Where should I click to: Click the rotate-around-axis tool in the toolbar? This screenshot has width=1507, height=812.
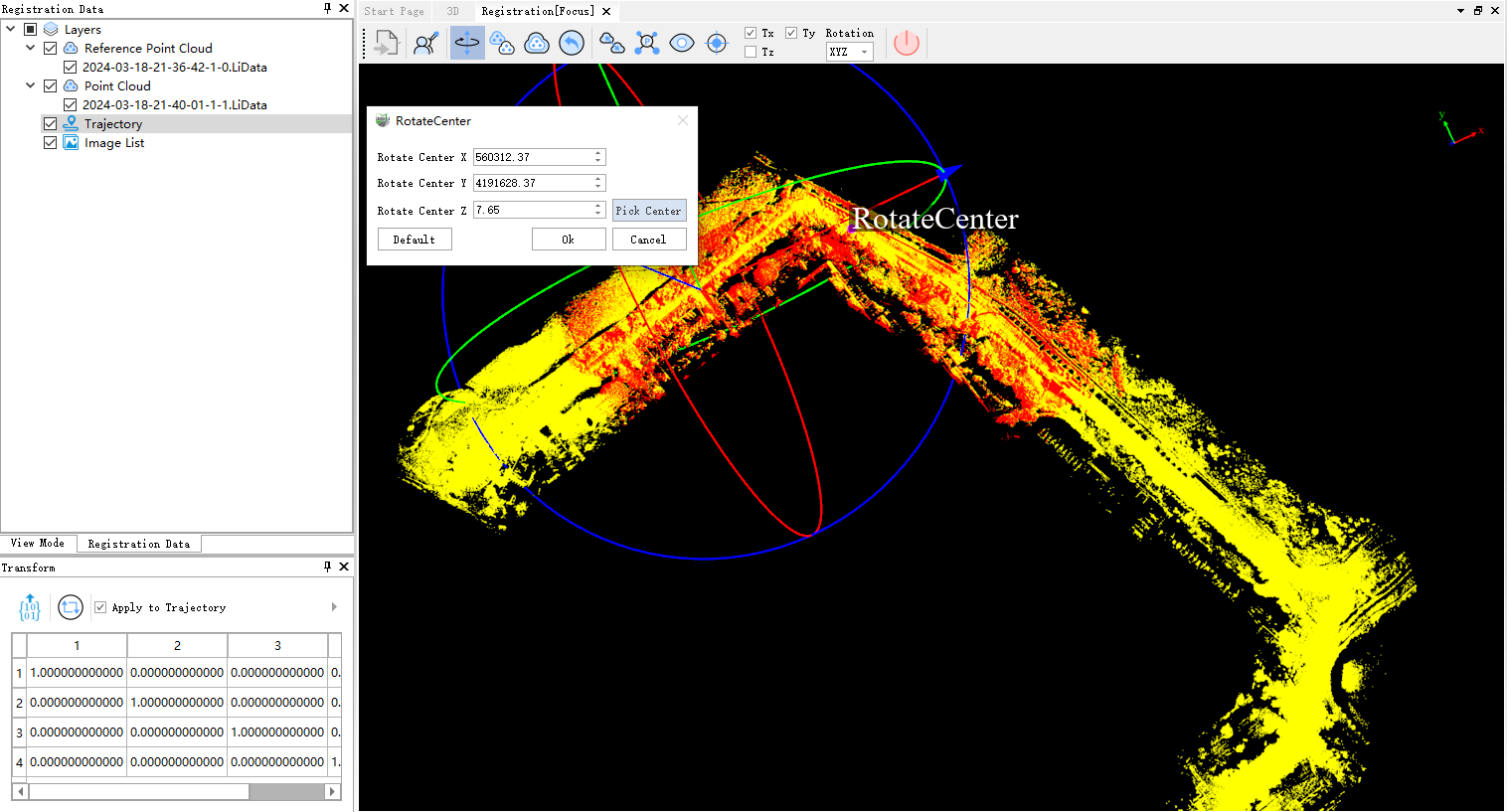point(467,43)
